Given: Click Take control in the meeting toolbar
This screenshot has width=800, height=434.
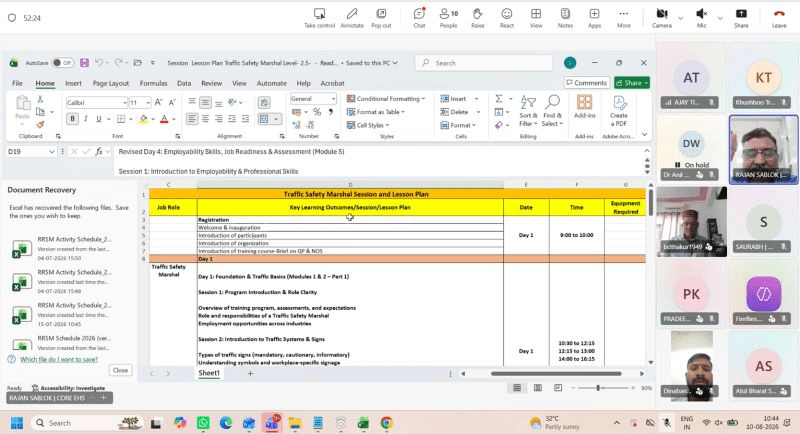Looking at the screenshot, I should [319, 18].
